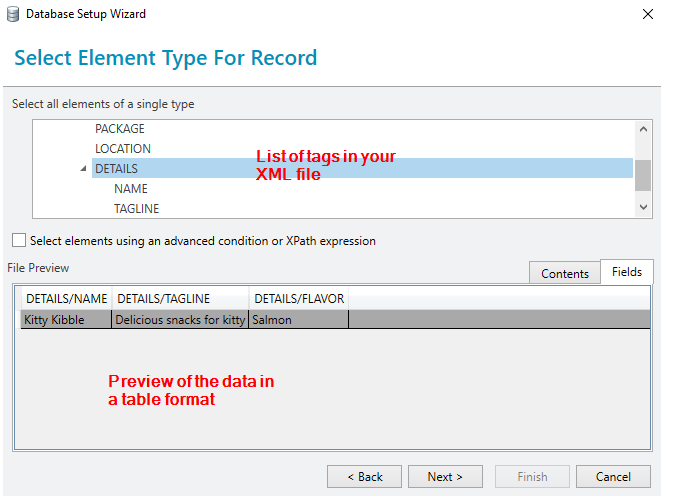673x500 pixels.
Task: Go Back to previous wizard step
Action: 364,476
